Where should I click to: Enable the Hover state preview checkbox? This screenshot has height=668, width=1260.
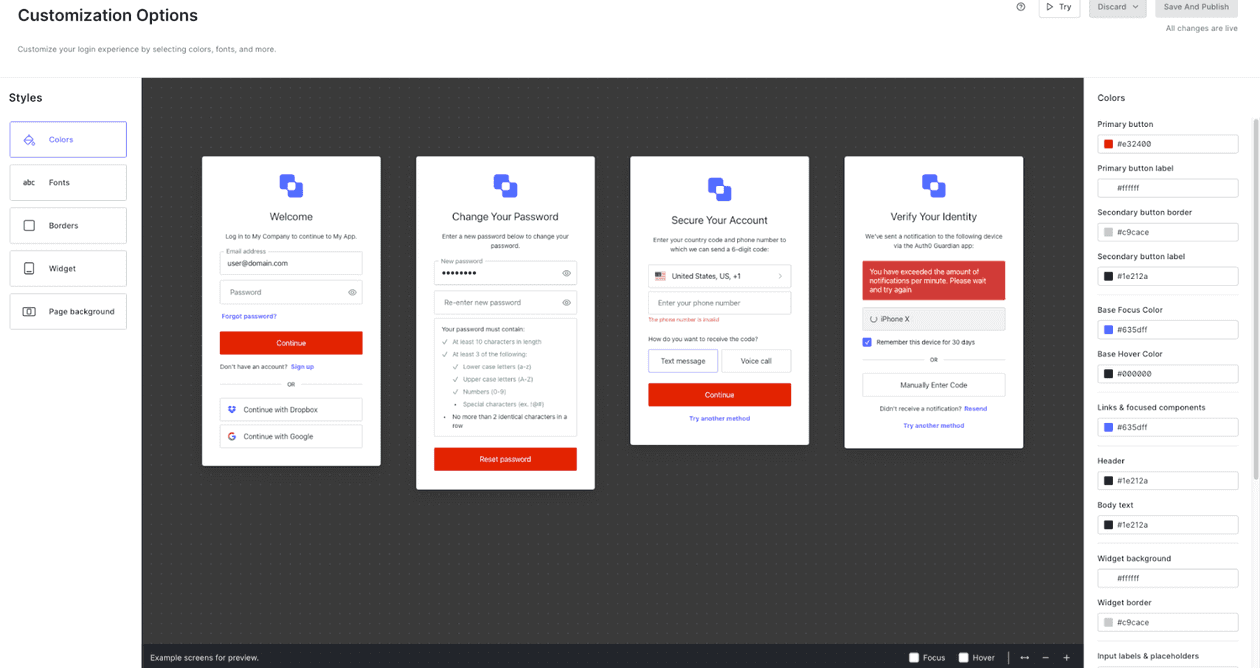coord(962,657)
